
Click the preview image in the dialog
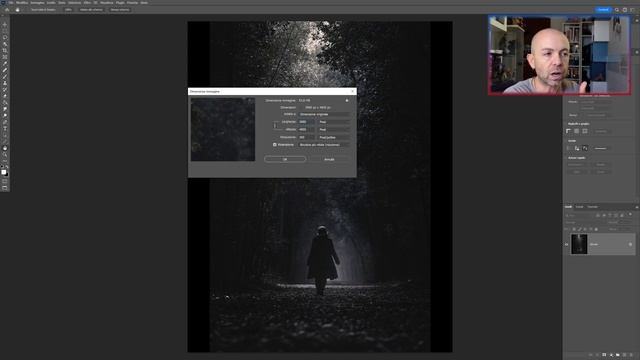[223, 129]
